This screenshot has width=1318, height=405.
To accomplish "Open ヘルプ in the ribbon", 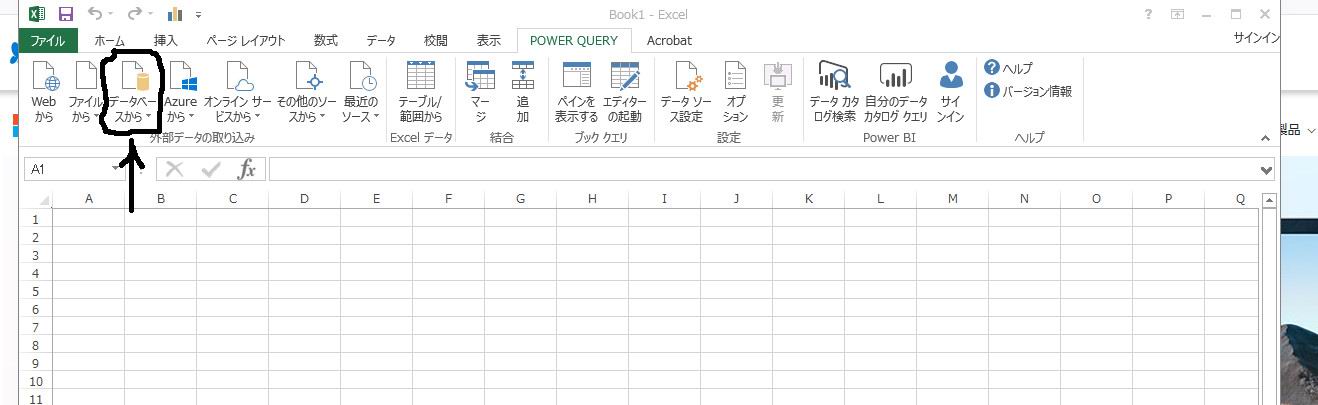I will pos(1009,68).
